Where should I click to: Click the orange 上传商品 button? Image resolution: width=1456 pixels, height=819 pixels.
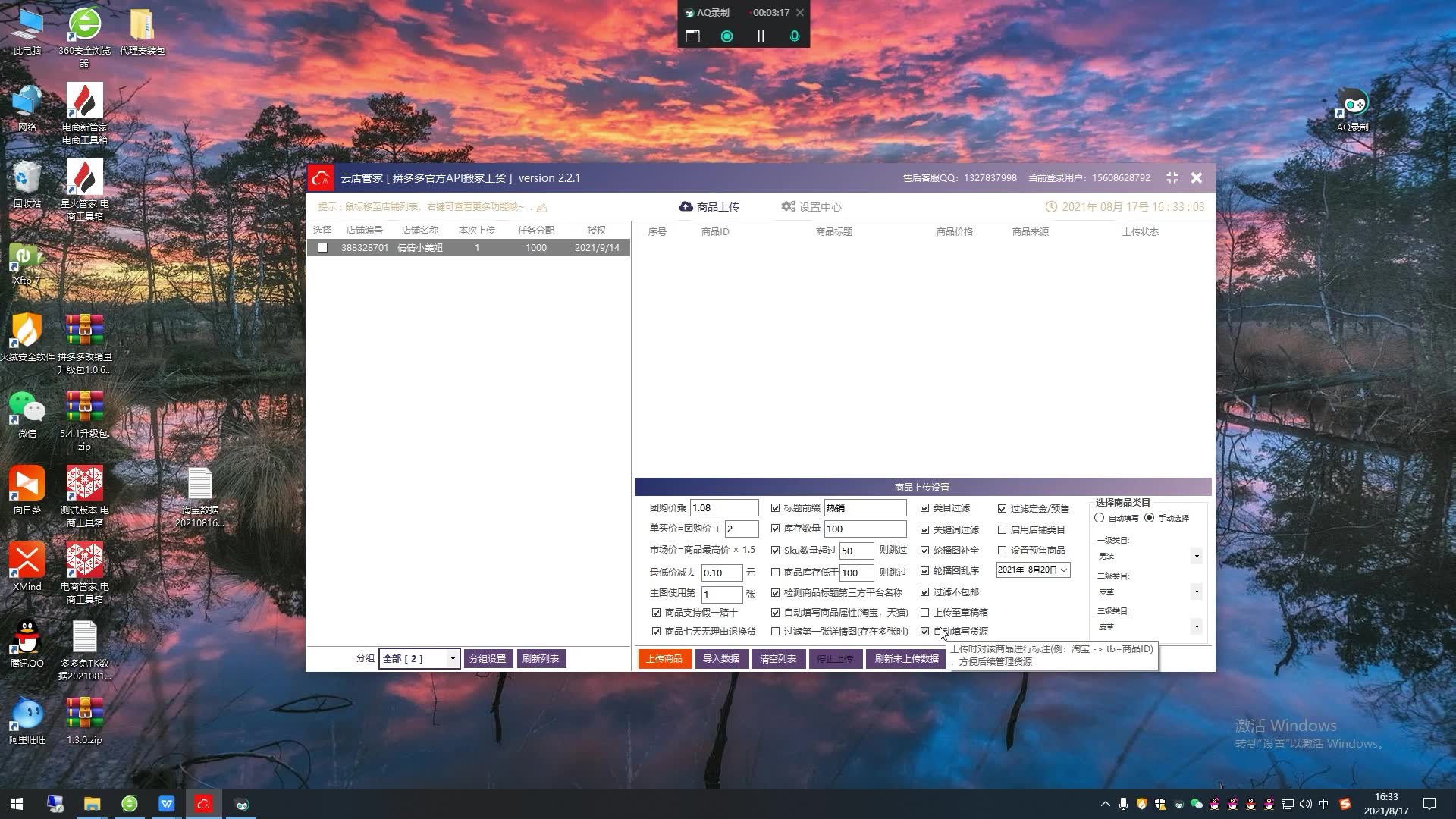point(664,658)
